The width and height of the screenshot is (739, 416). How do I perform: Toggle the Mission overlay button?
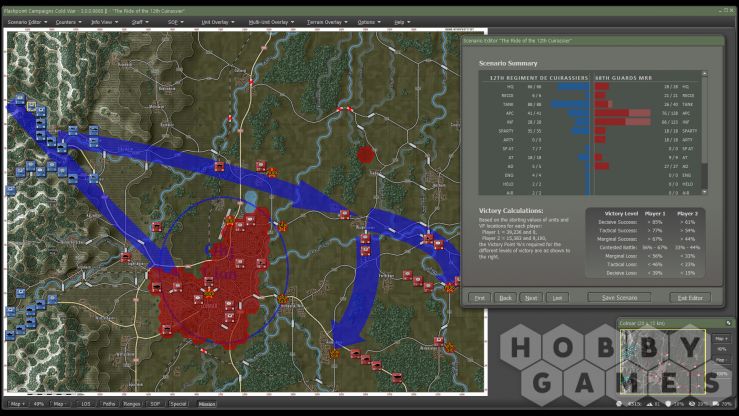coord(207,404)
